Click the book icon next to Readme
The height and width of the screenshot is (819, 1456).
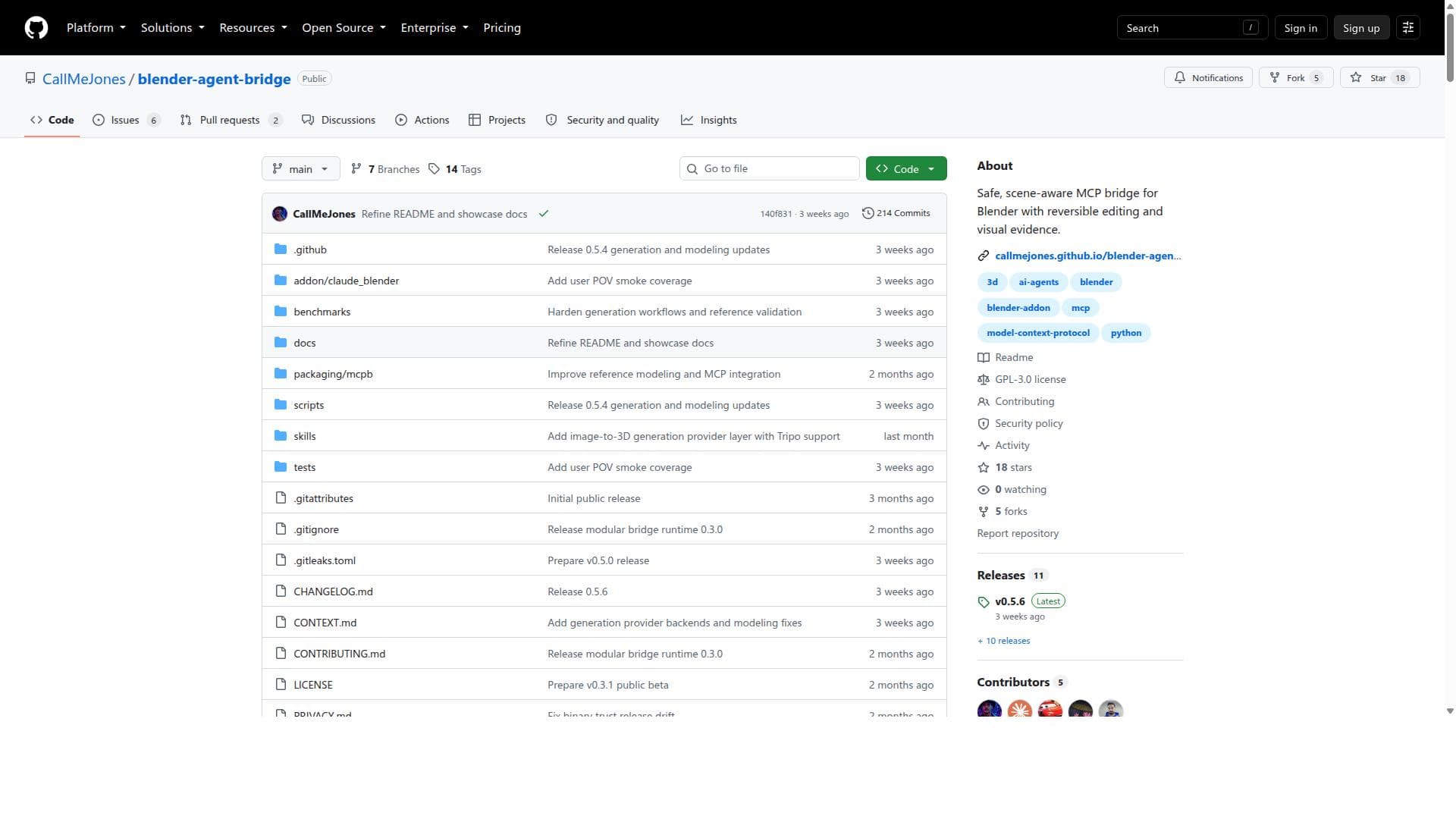coord(984,358)
